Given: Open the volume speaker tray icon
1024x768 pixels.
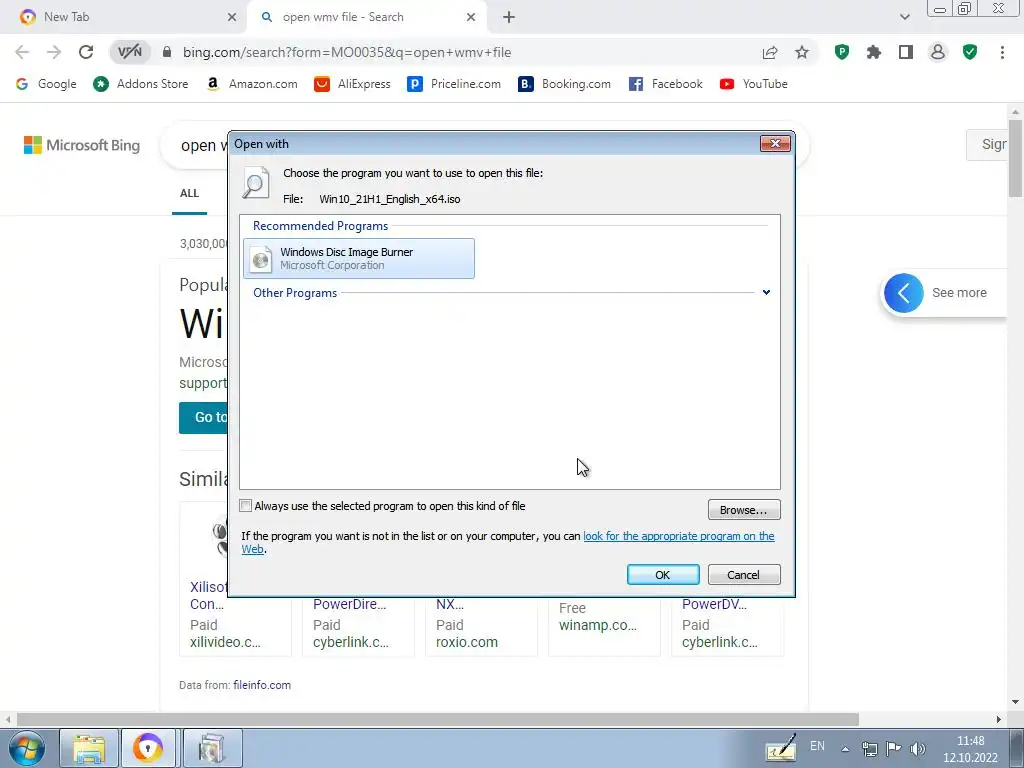Looking at the screenshot, I should point(918,748).
